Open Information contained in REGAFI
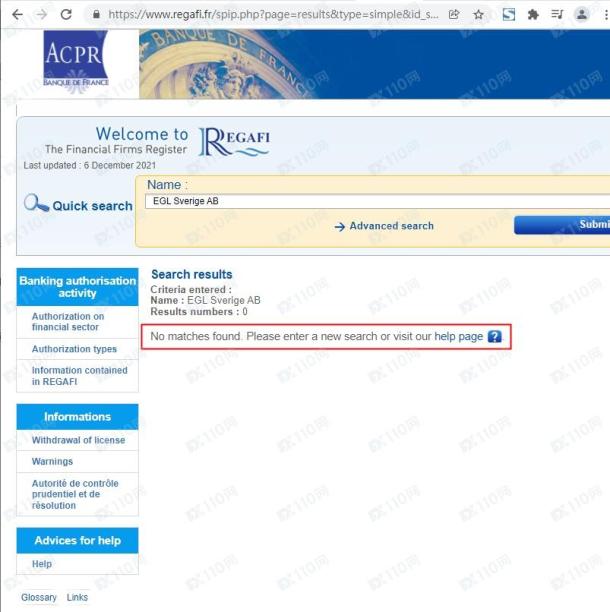The width and height of the screenshot is (610, 612). click(80, 376)
